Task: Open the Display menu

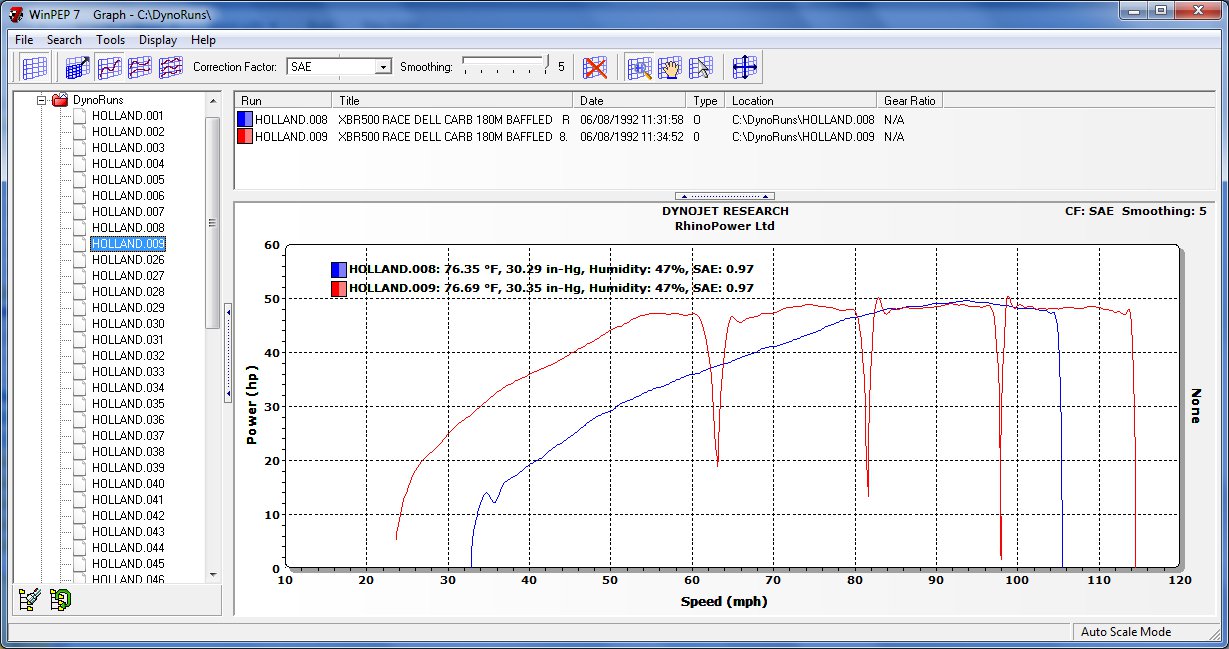Action: pyautogui.click(x=158, y=40)
